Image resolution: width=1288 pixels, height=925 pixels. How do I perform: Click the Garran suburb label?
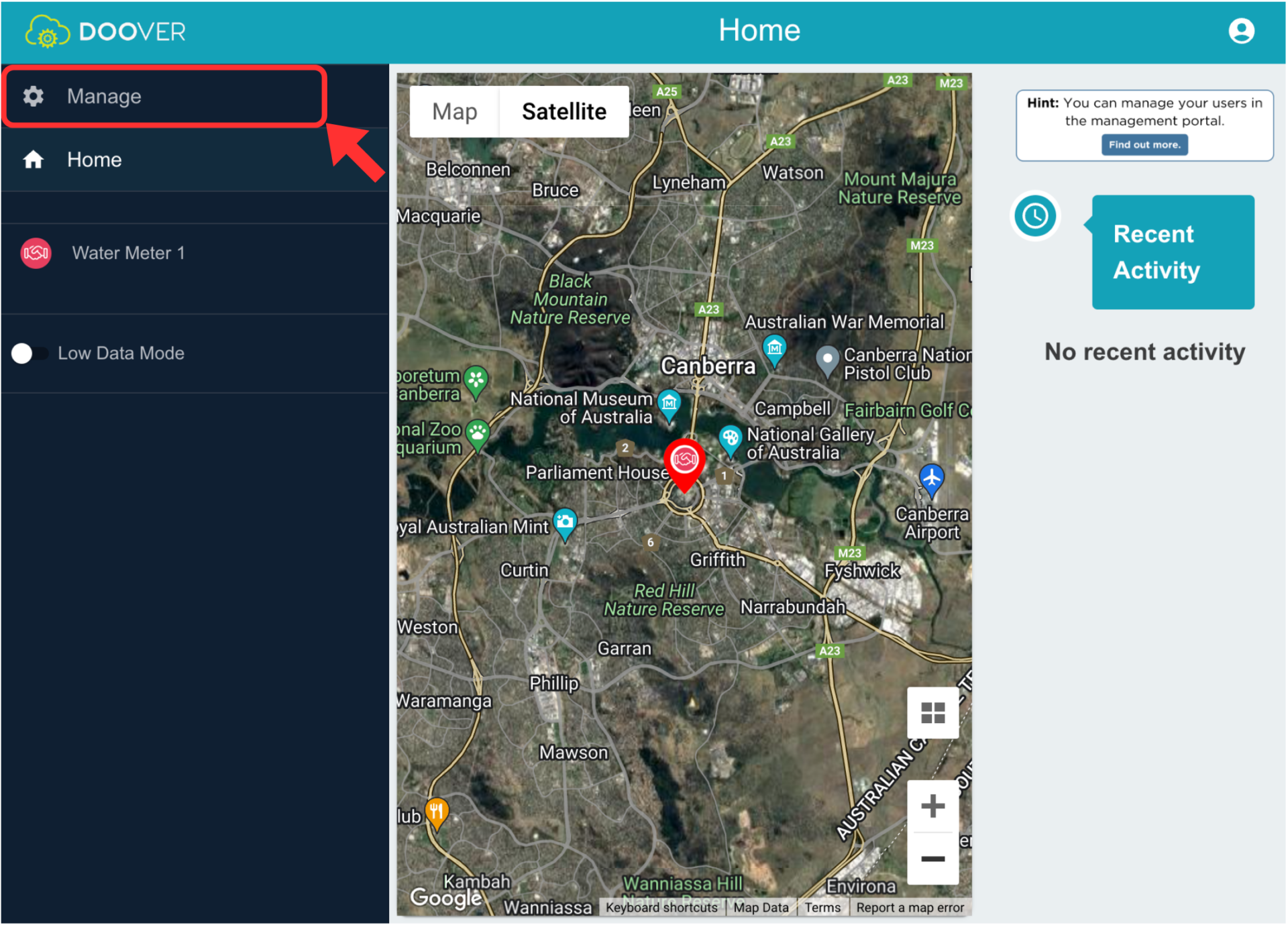(x=624, y=649)
